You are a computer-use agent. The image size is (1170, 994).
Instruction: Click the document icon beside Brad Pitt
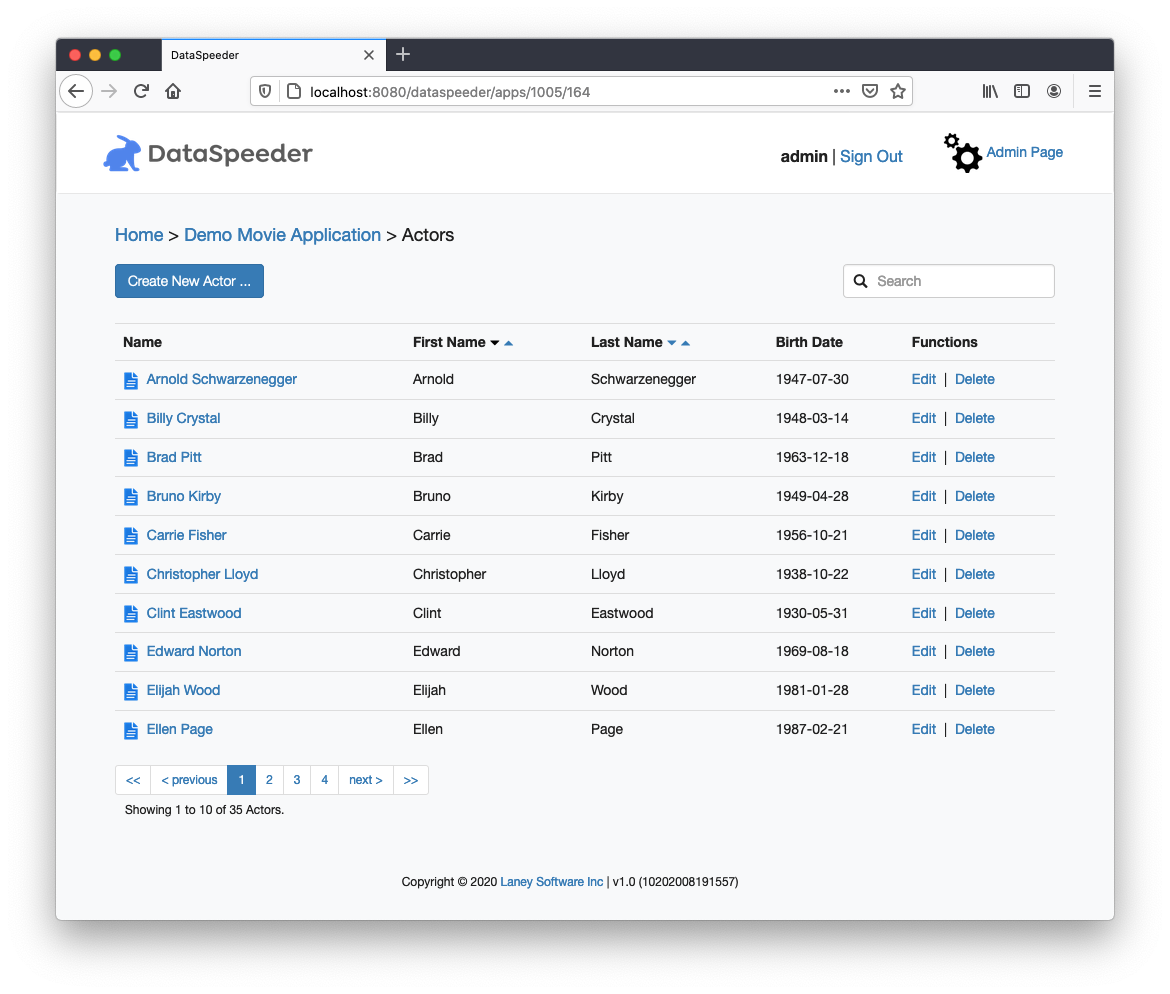point(130,458)
